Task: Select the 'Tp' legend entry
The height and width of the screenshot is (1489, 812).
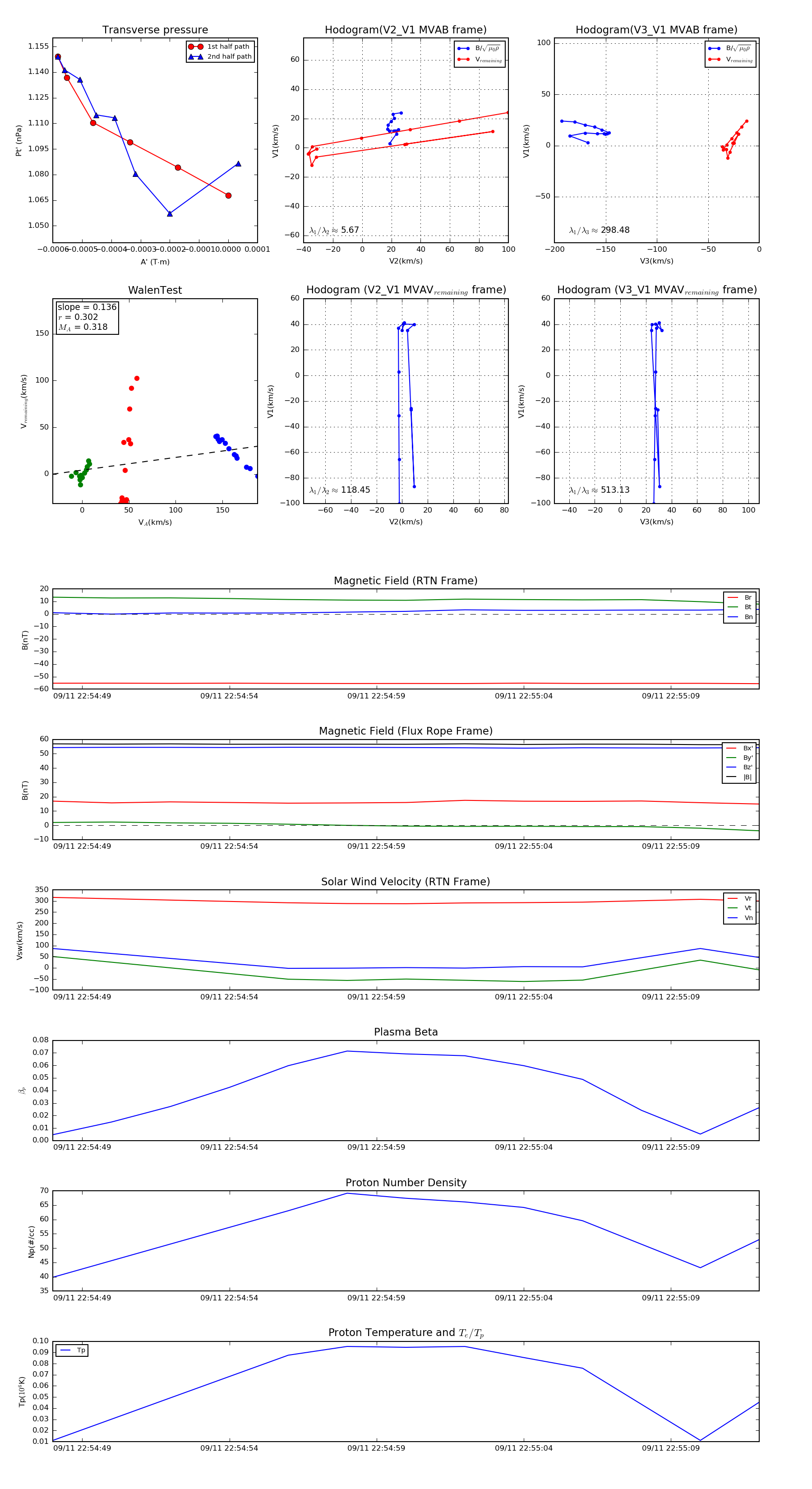Action: (73, 1351)
